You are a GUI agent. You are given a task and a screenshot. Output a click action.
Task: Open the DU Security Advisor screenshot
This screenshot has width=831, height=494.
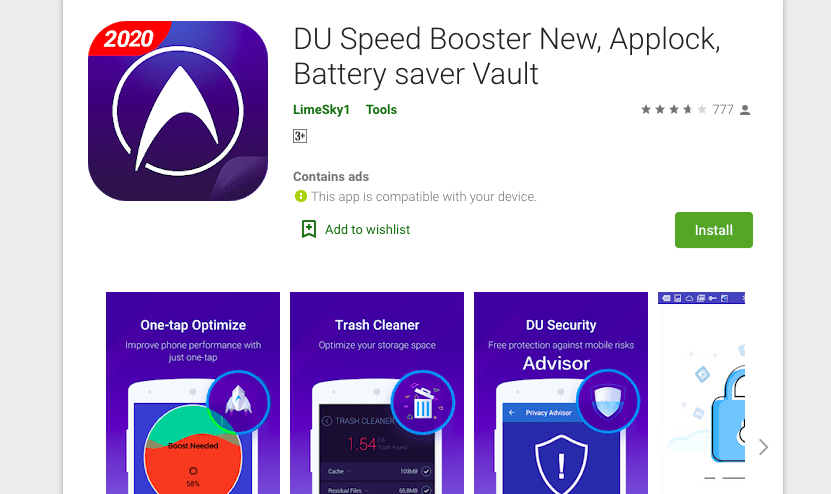(561, 393)
